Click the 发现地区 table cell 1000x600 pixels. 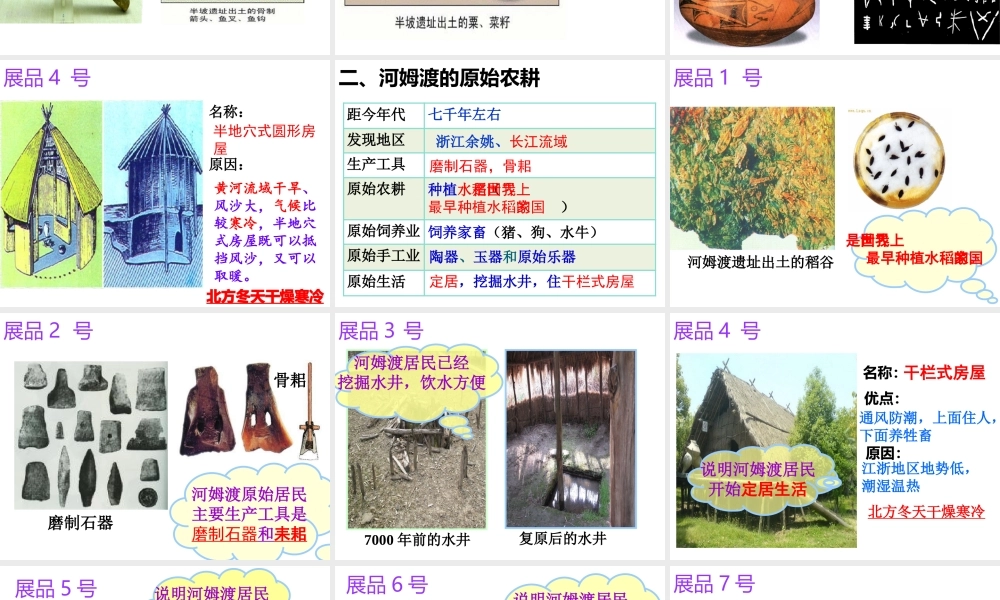(384, 140)
